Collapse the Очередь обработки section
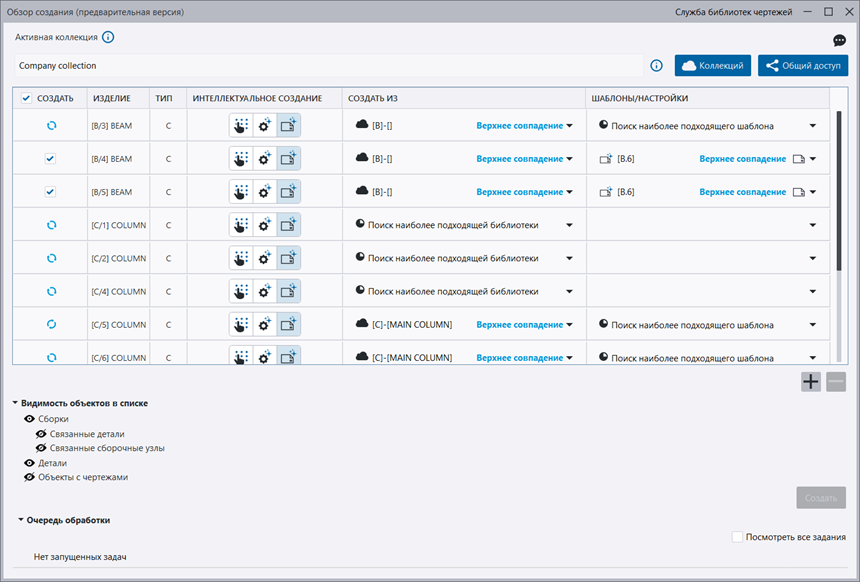 pyautogui.click(x=21, y=519)
